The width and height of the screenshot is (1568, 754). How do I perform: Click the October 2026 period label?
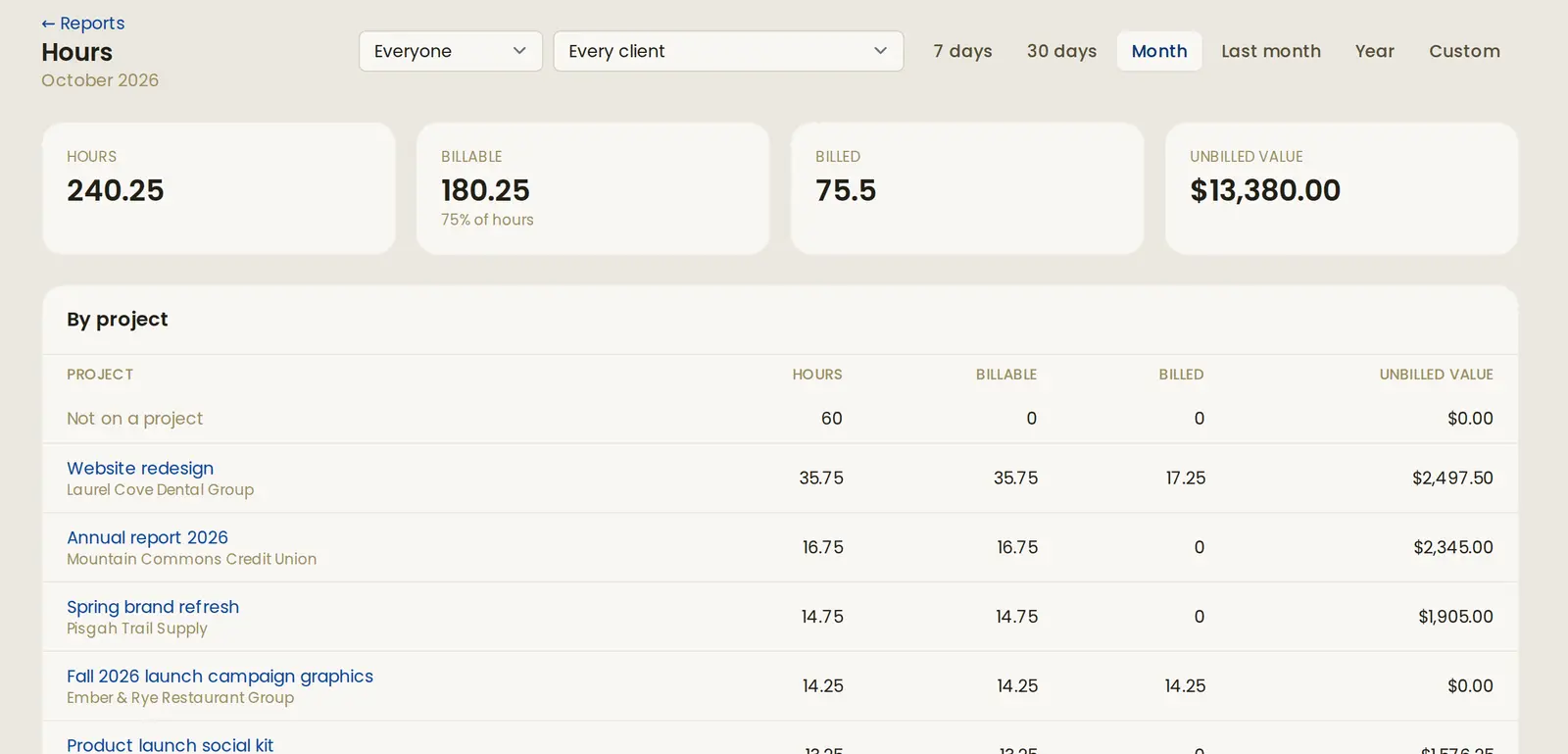[100, 80]
